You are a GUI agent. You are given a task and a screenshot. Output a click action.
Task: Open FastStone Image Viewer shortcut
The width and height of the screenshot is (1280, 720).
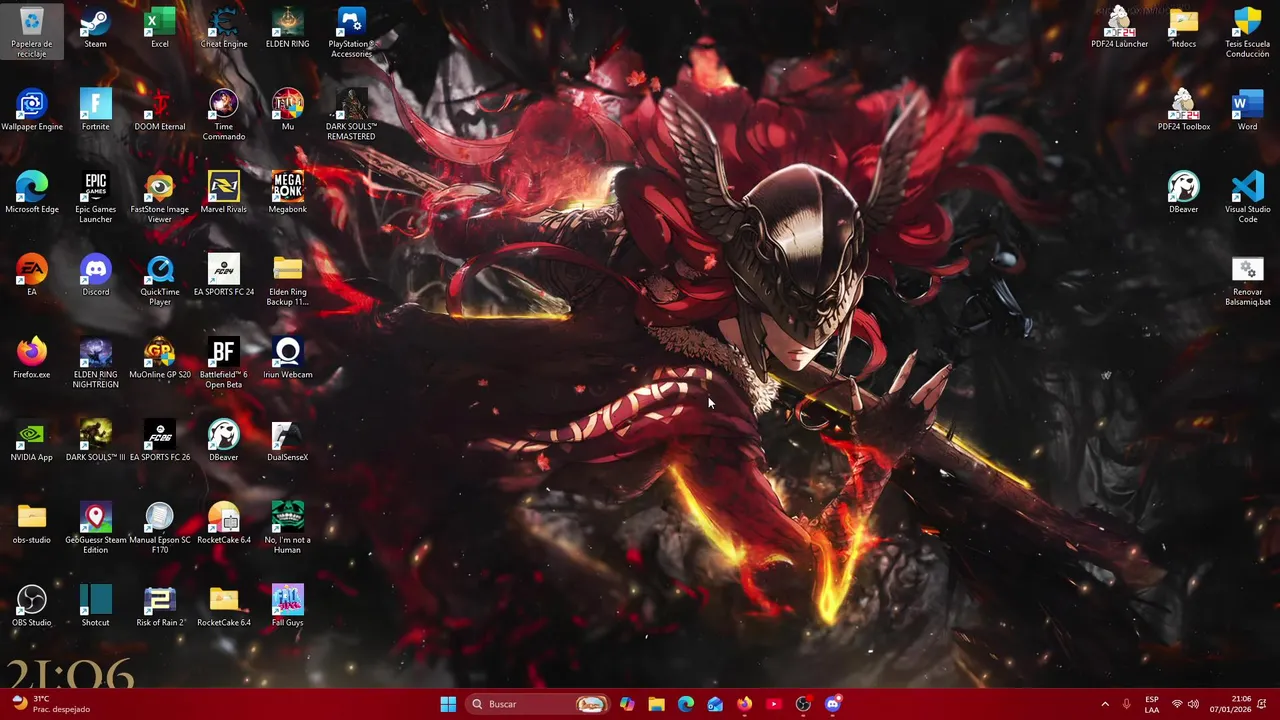coord(160,197)
